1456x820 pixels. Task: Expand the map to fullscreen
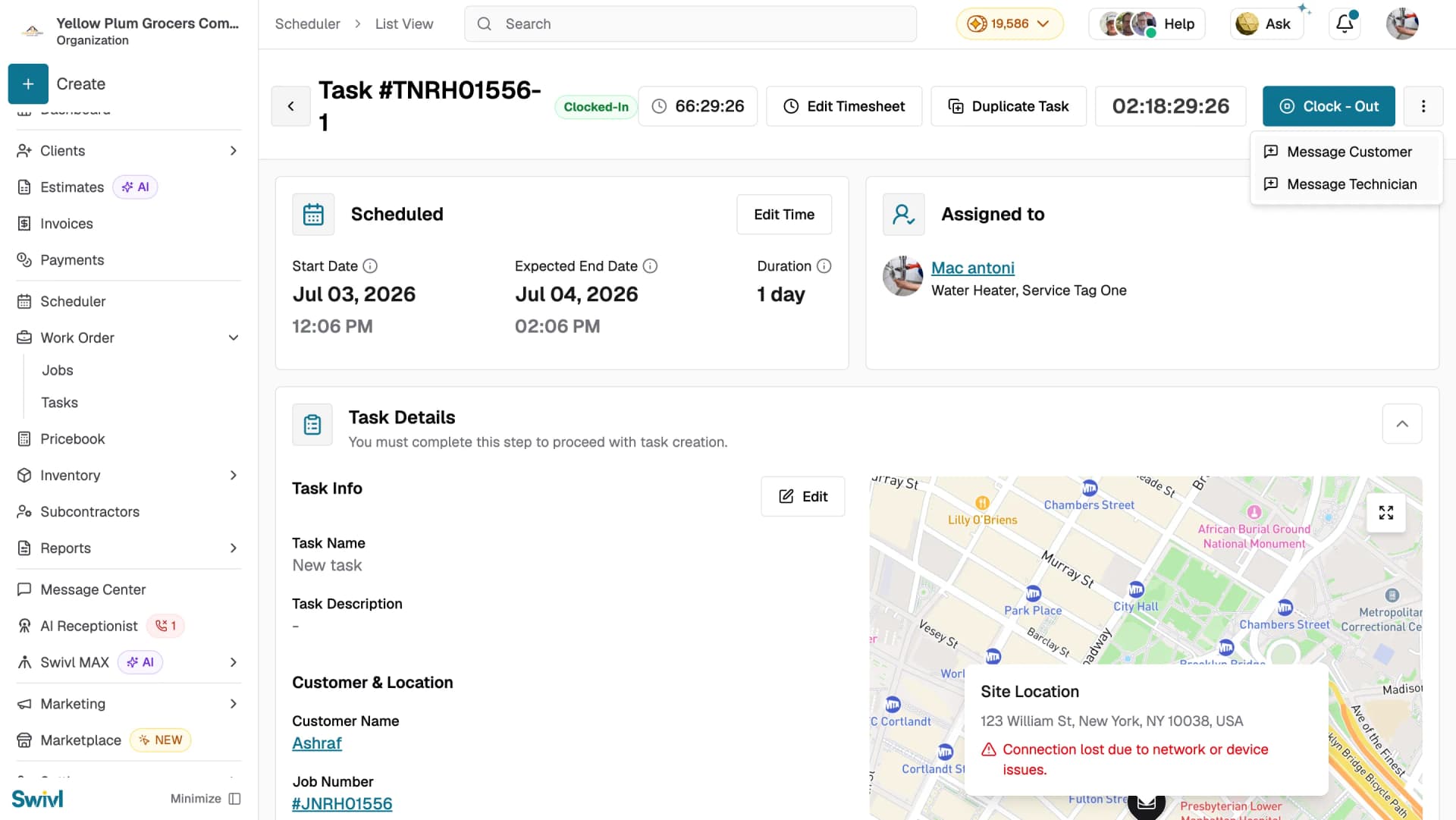(1386, 513)
